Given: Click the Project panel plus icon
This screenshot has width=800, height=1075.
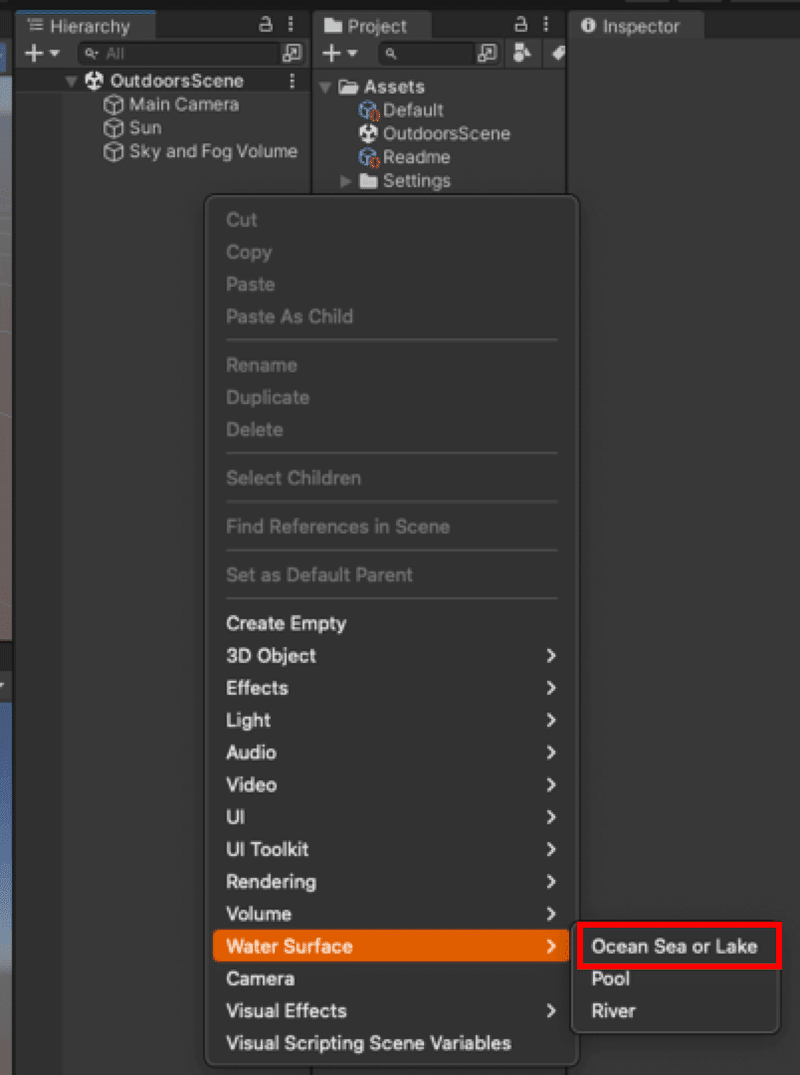Looking at the screenshot, I should (x=330, y=53).
